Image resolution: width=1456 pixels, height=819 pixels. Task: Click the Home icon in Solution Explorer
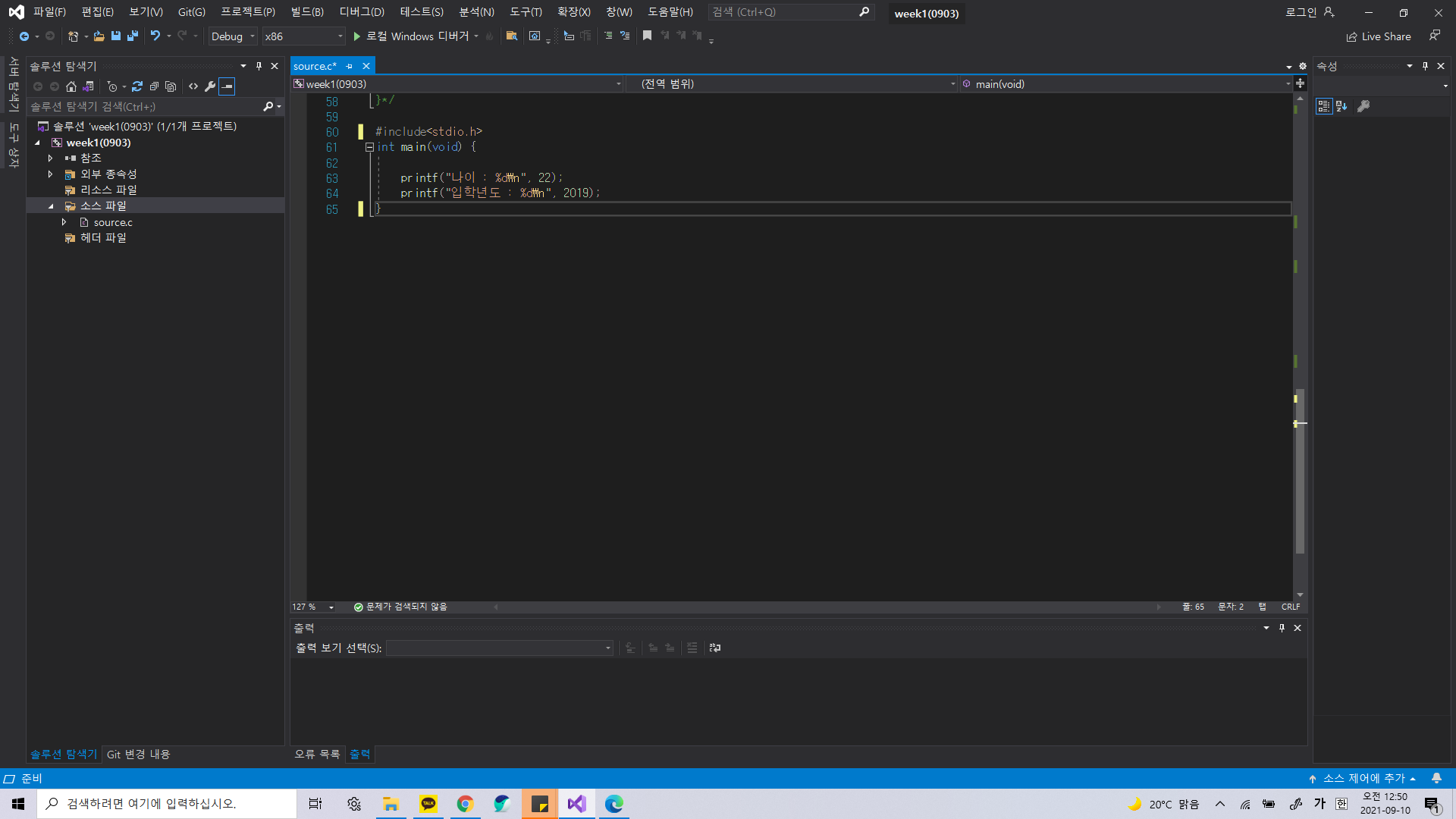coord(71,86)
